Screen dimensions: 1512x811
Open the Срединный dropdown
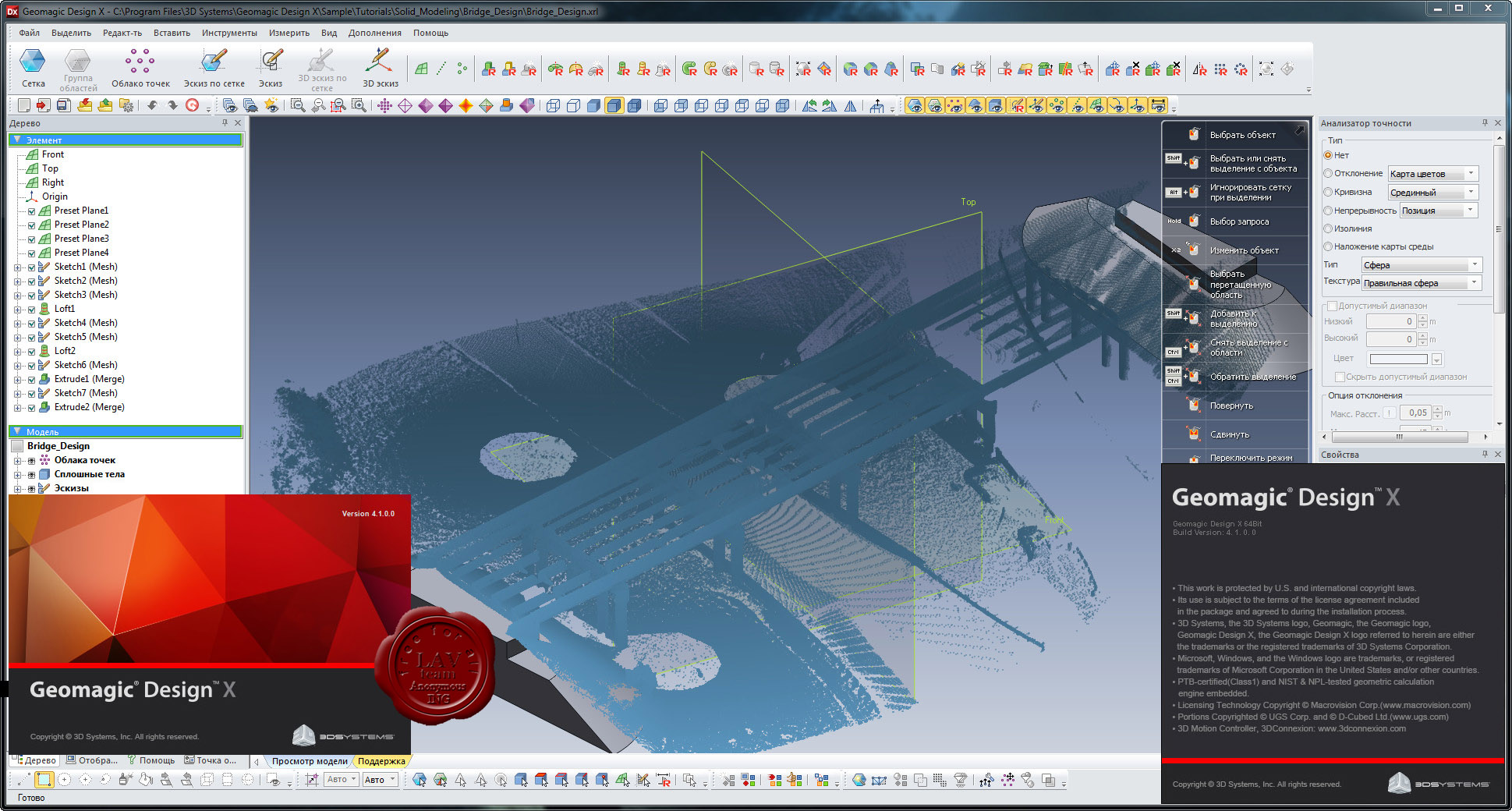tap(1432, 192)
